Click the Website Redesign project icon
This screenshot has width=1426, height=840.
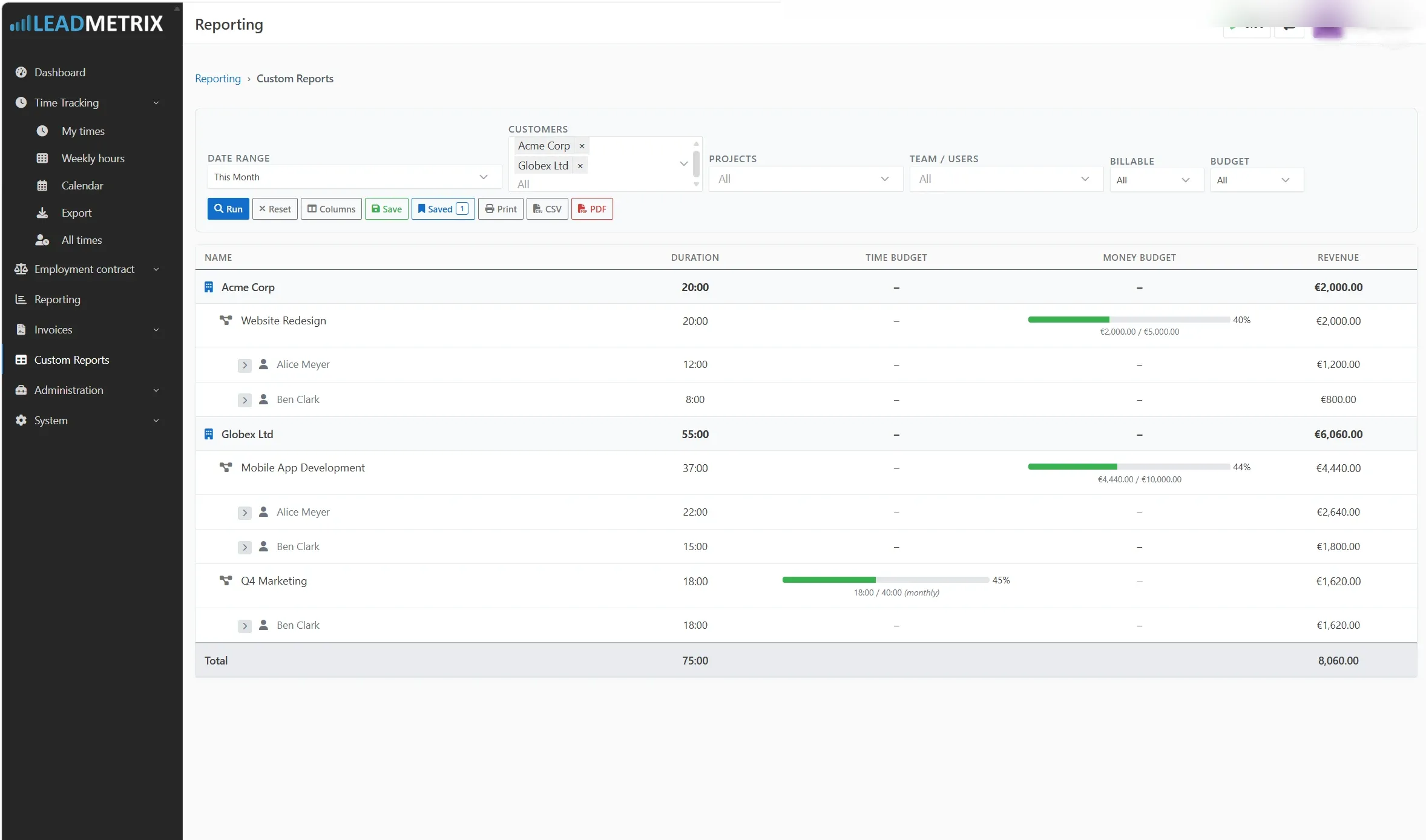click(226, 320)
